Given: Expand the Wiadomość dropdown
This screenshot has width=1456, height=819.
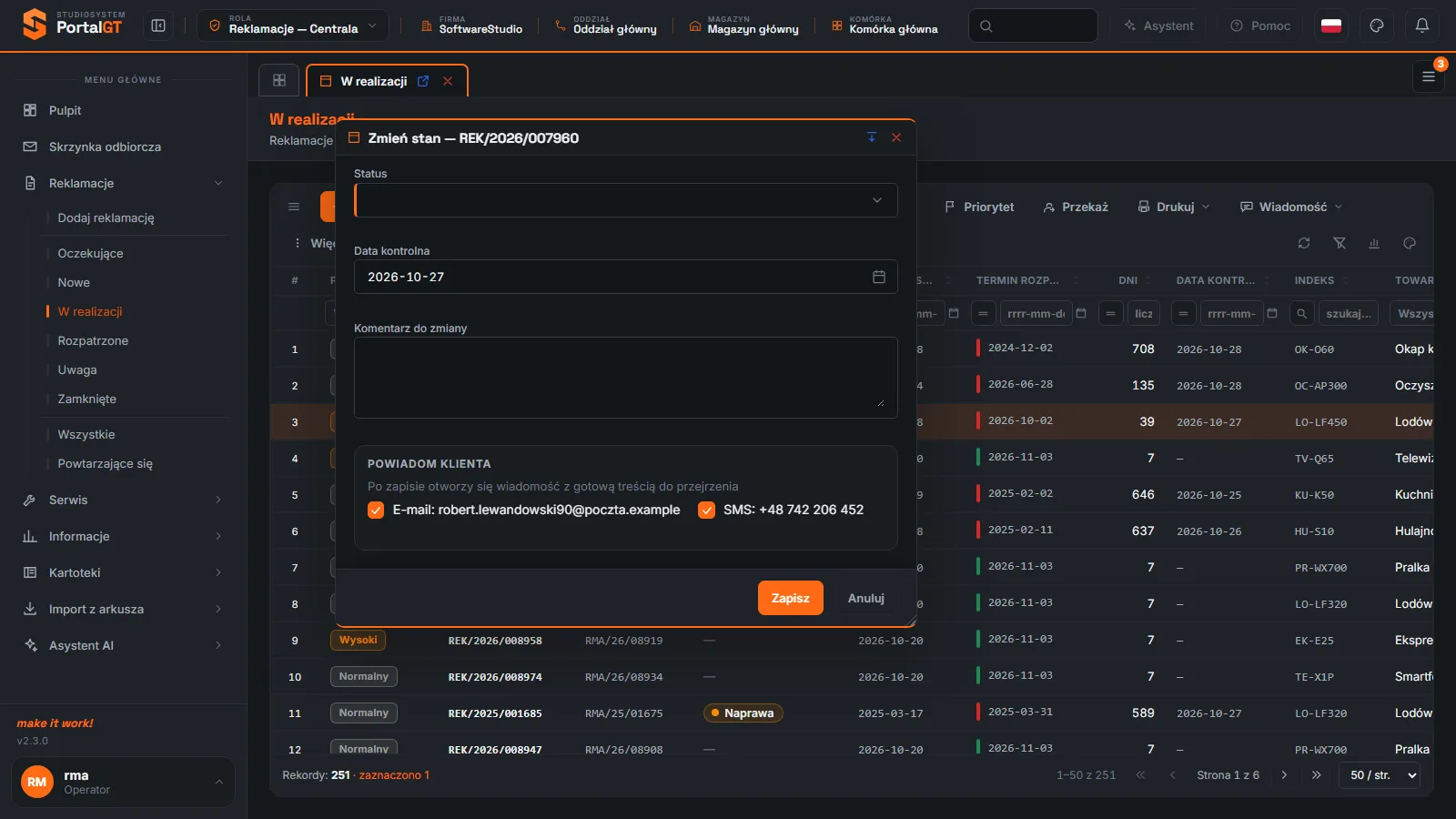Looking at the screenshot, I should pos(1291,207).
